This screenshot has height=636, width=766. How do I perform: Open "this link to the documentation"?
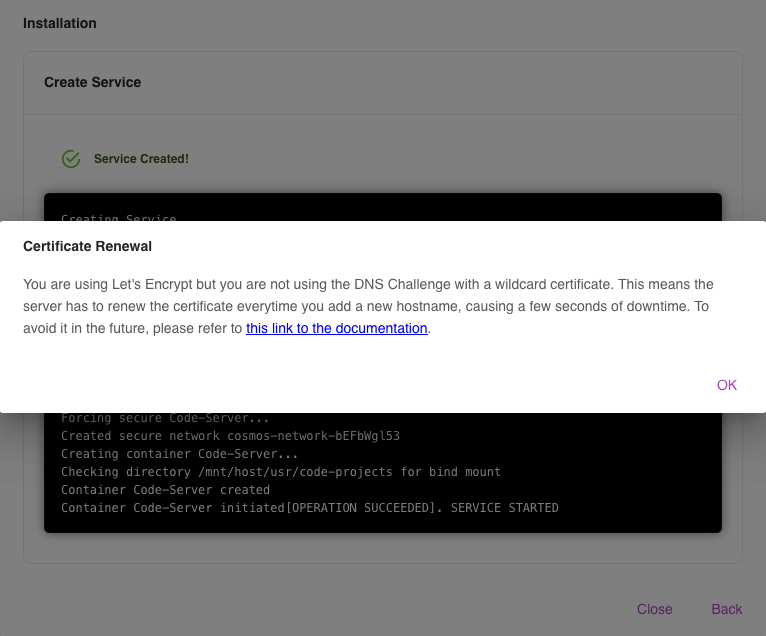point(336,328)
